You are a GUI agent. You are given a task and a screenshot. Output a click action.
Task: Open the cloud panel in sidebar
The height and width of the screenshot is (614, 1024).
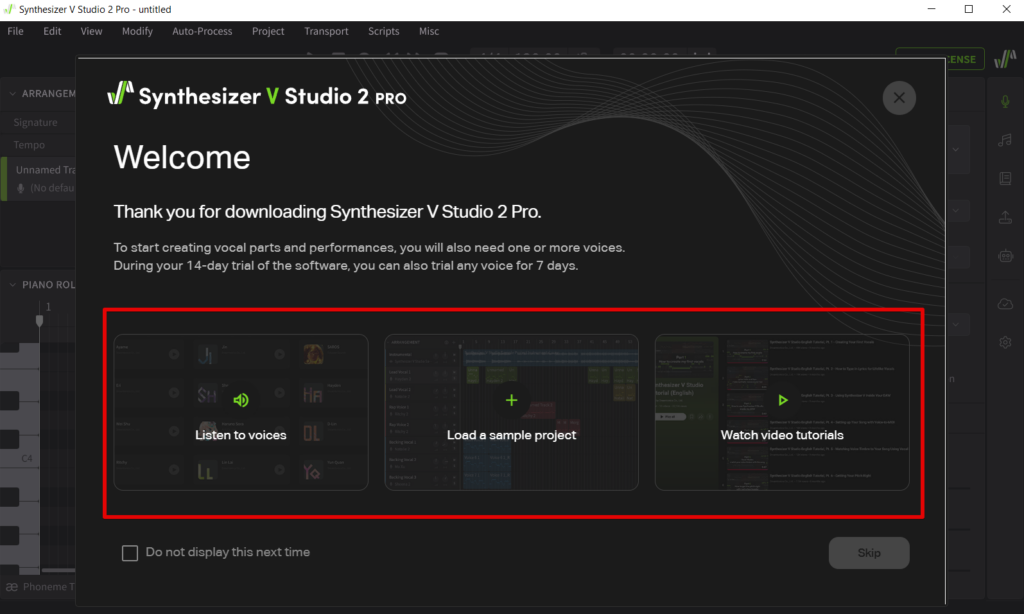pos(1005,304)
